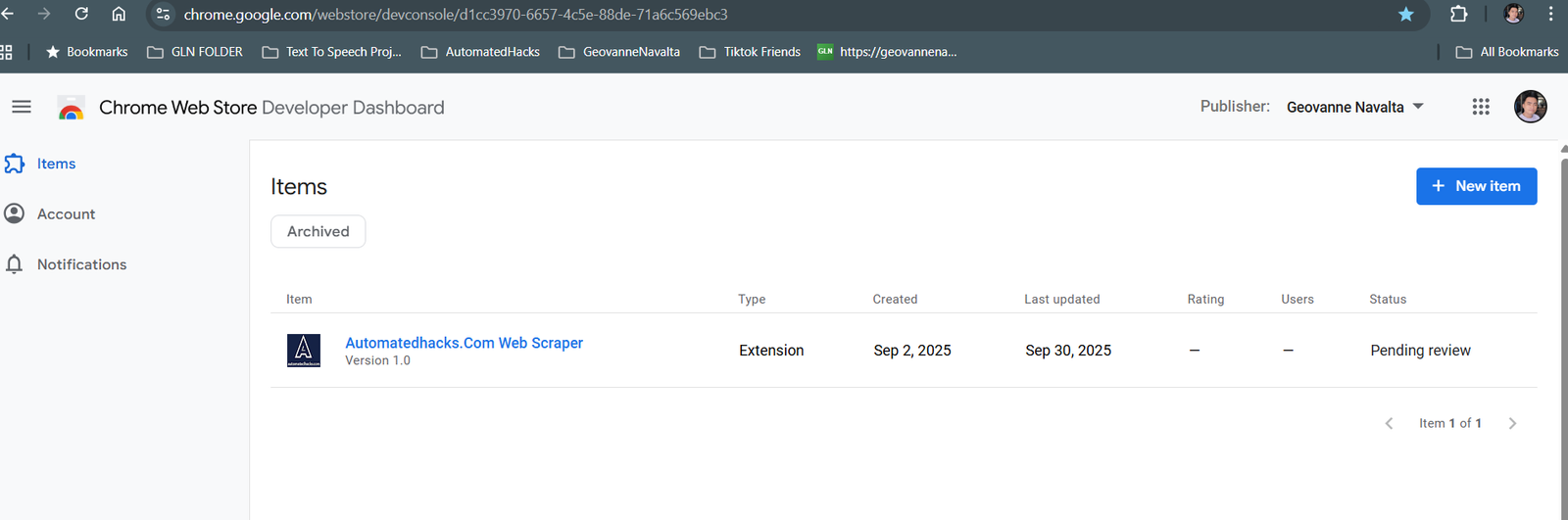Click the site information icon in address bar
The image size is (1568, 520).
click(164, 14)
